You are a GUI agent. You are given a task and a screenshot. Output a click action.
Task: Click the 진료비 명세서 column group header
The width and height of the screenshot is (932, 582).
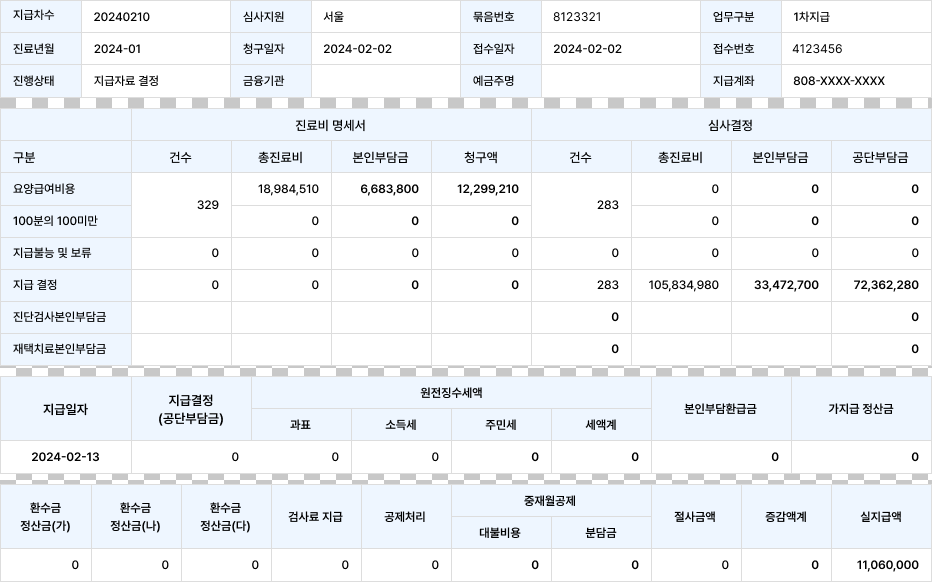pyautogui.click(x=331, y=125)
